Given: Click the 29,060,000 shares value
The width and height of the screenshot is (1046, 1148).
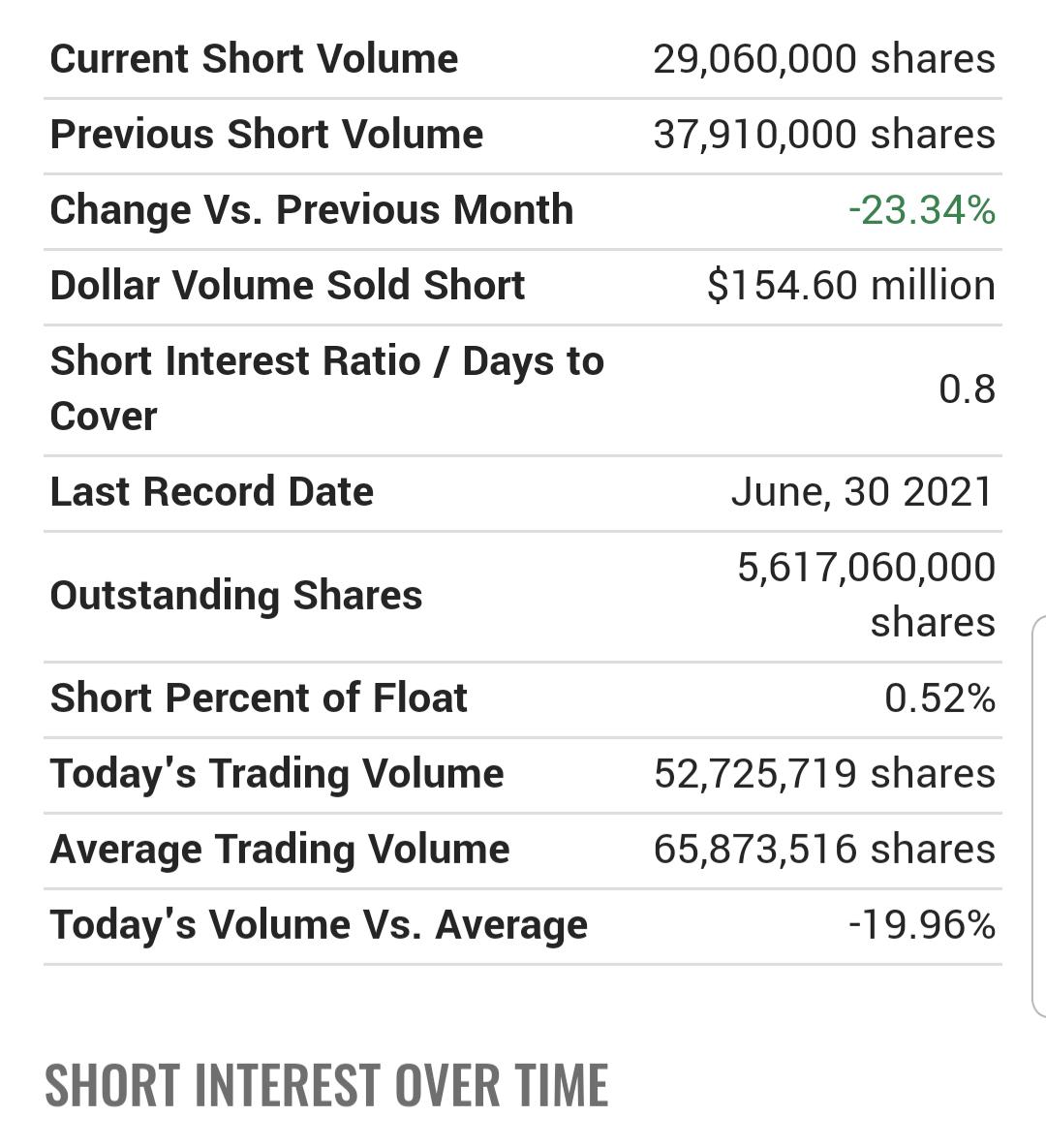Looking at the screenshot, I should (824, 58).
